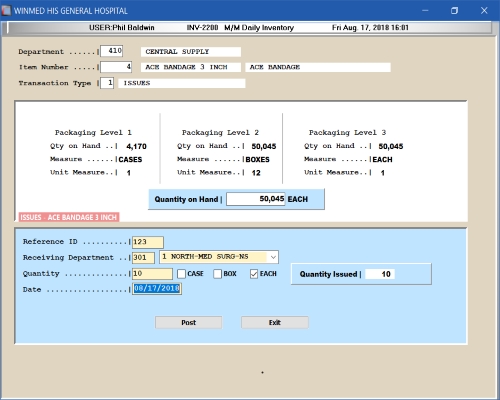The width and height of the screenshot is (500, 400).
Task: Click Packaging Level 1 heading
Action: [93, 133]
